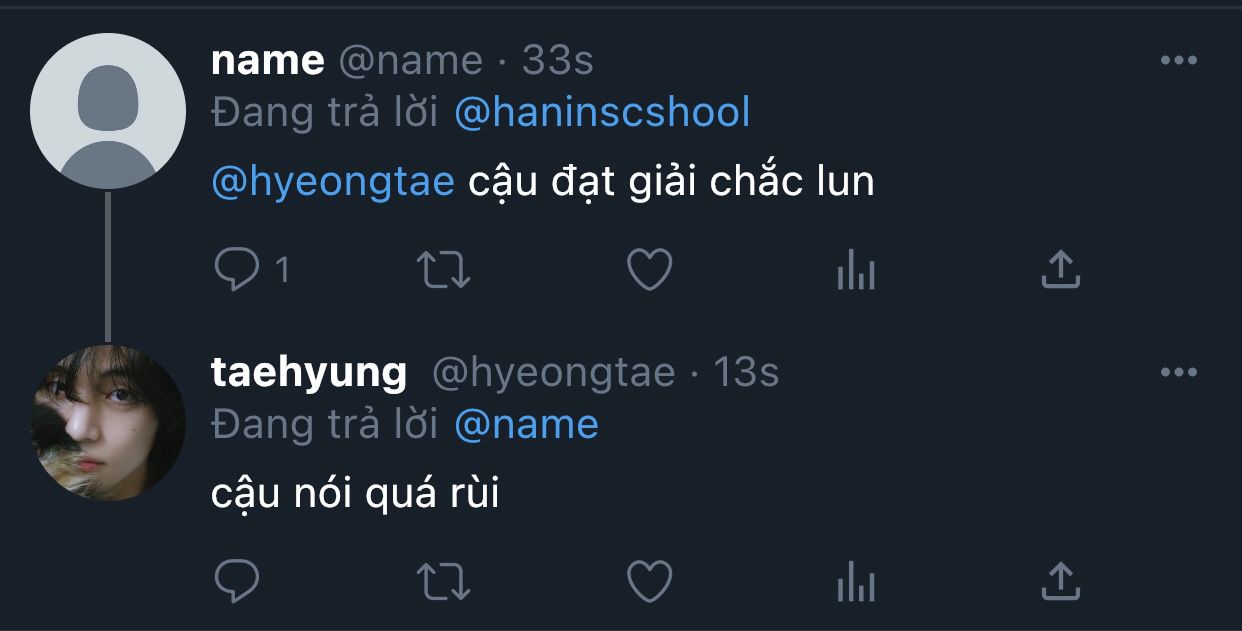This screenshot has width=1242, height=631.
Task: Retweet name's tweet about đạt giải
Action: (x=444, y=270)
